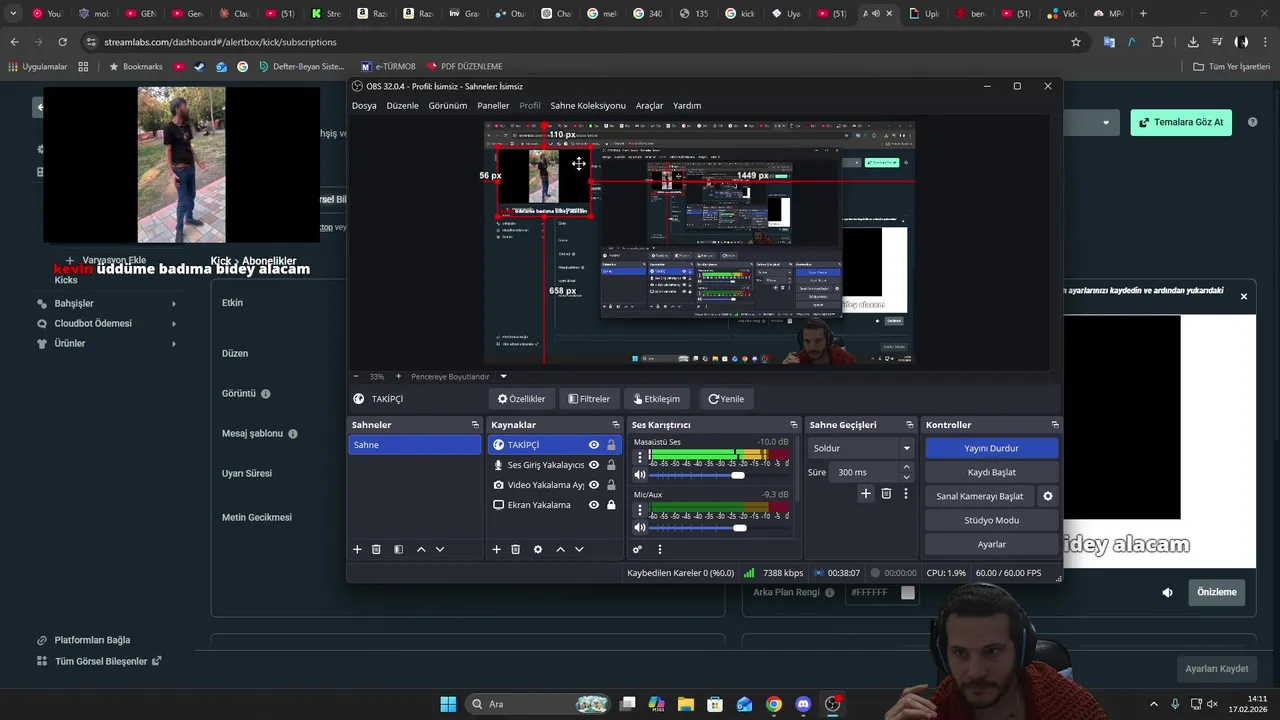Hide the Ses Giriş Yakalayıcısı source
This screenshot has width=1280, height=720.
594,465
